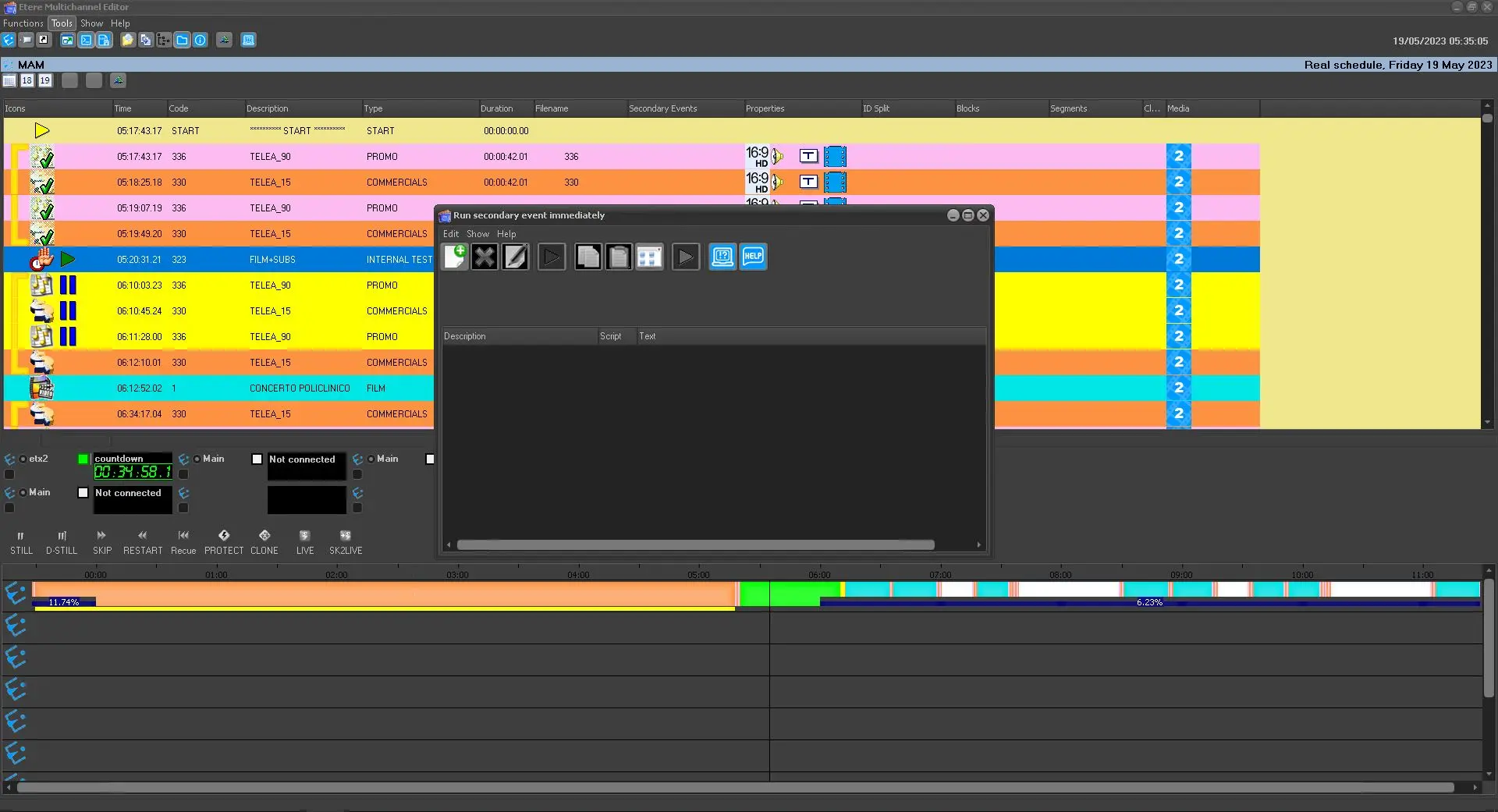
Task: Switch to day 18 schedule button
Action: (x=27, y=80)
